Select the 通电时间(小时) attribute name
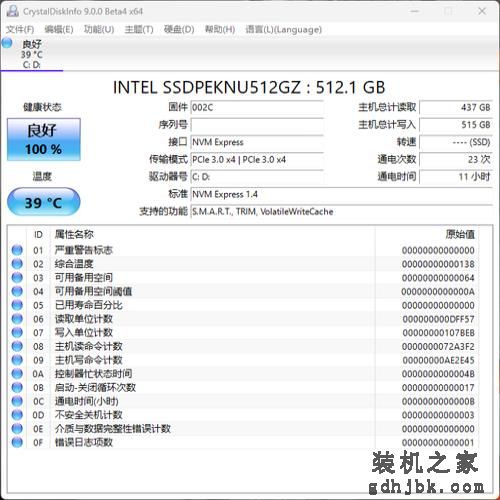The width and height of the screenshot is (500, 500). point(87,401)
